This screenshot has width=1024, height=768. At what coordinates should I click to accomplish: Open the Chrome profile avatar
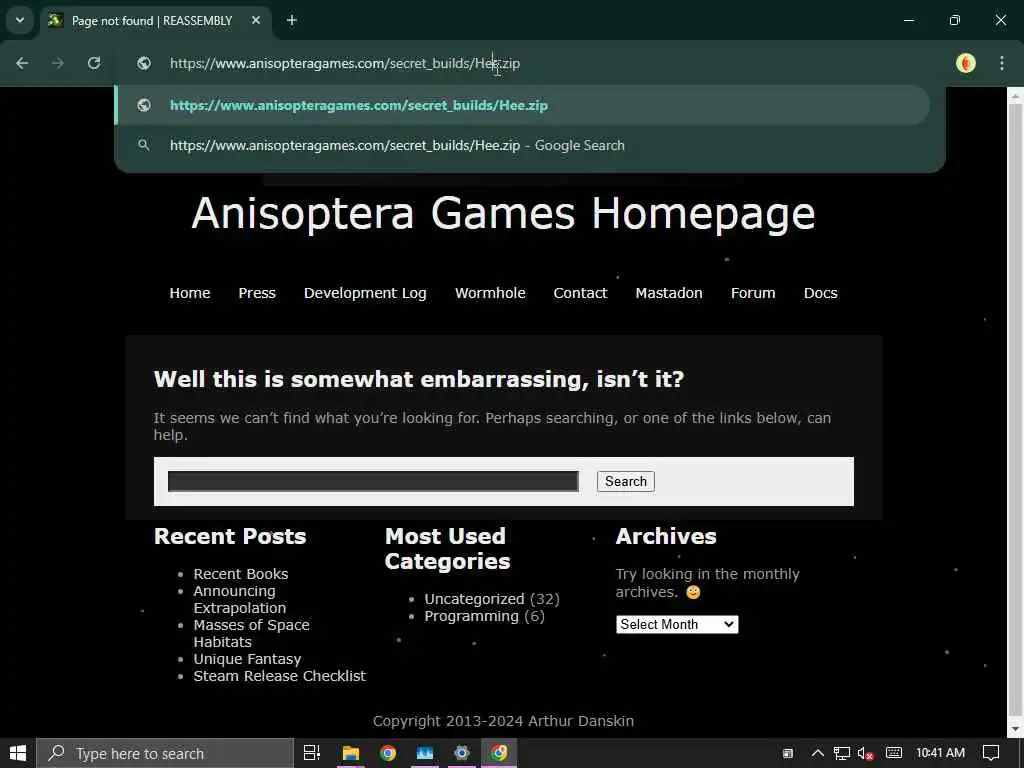click(x=965, y=63)
